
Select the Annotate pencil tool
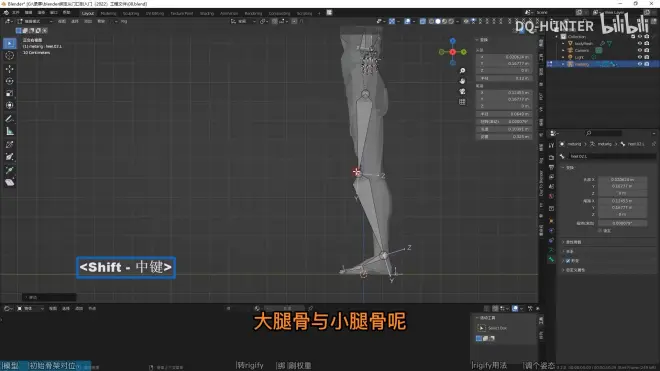10,119
